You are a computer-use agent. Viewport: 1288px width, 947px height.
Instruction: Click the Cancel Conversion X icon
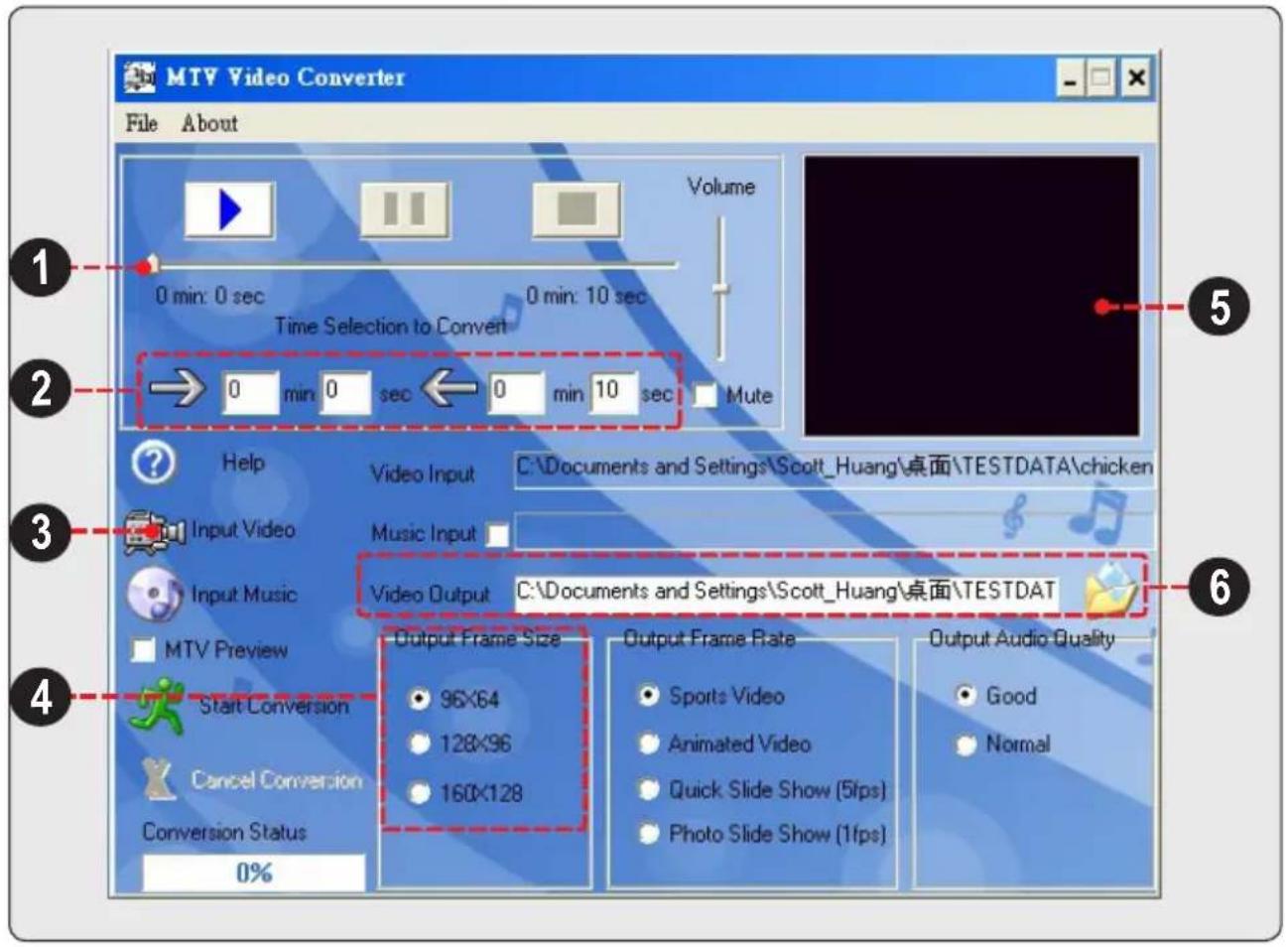159,779
